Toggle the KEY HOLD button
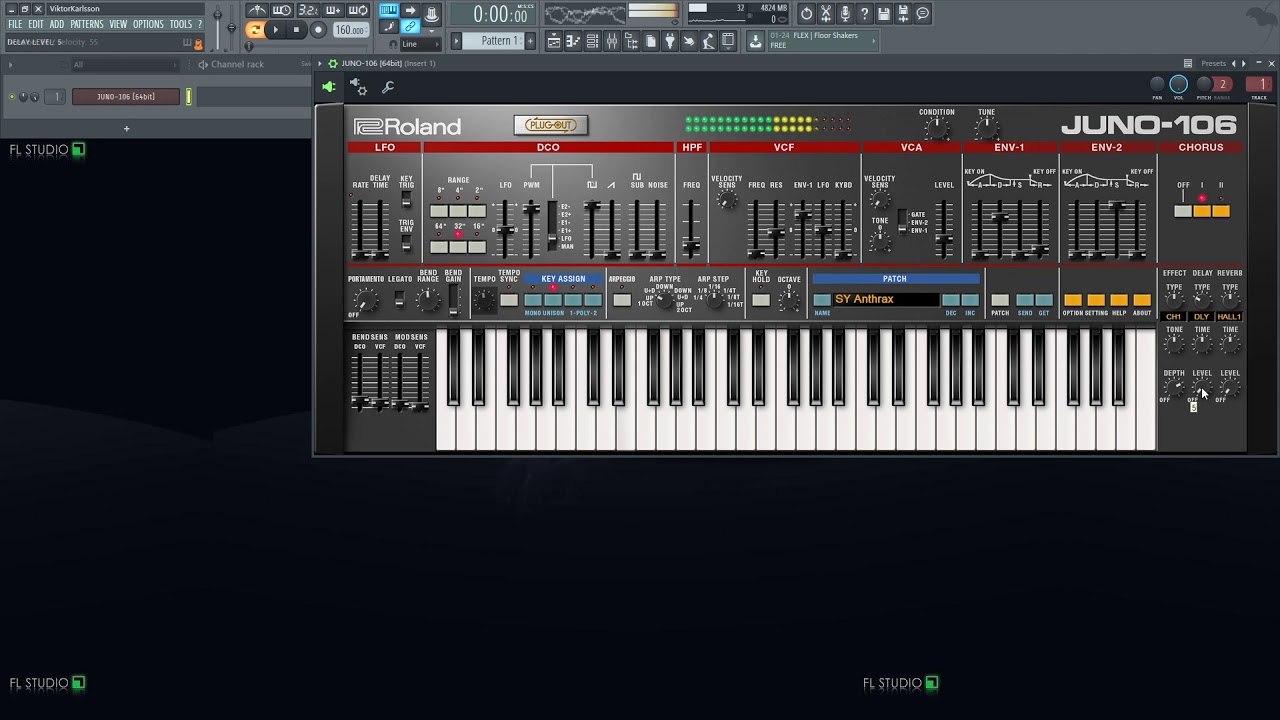 [761, 300]
